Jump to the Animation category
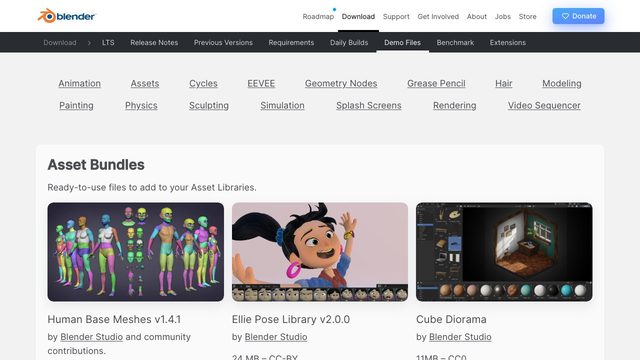 click(80, 83)
